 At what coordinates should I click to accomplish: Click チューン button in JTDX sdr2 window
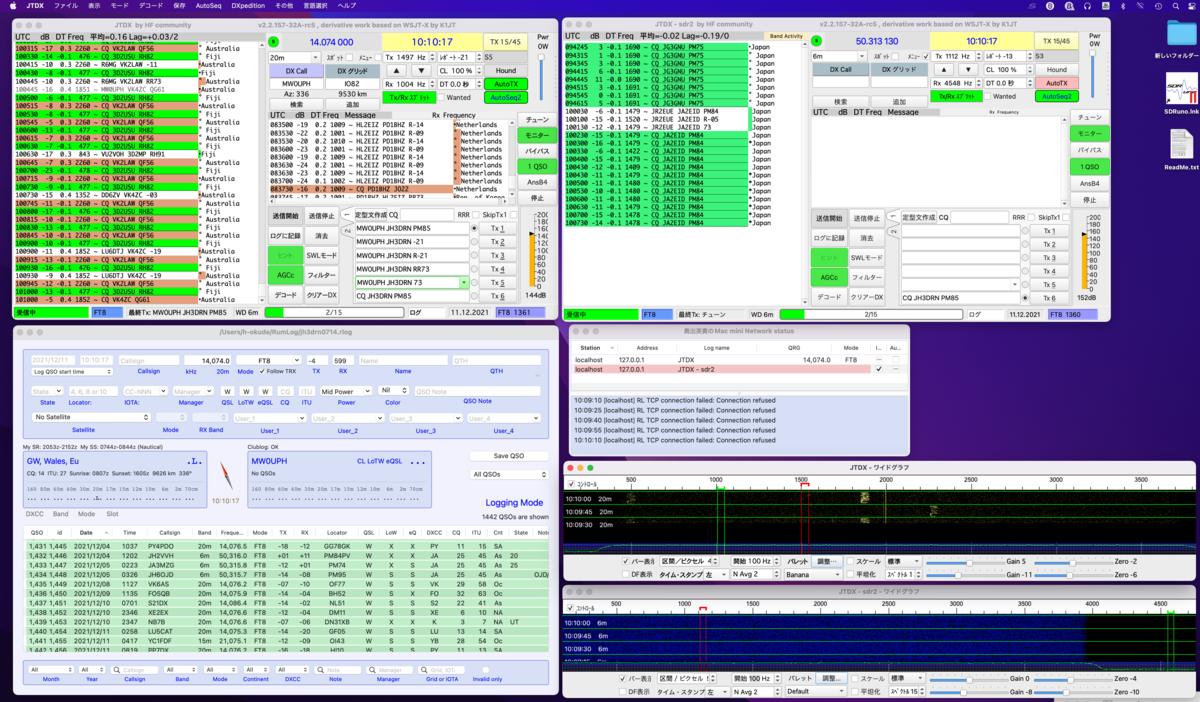1089,116
